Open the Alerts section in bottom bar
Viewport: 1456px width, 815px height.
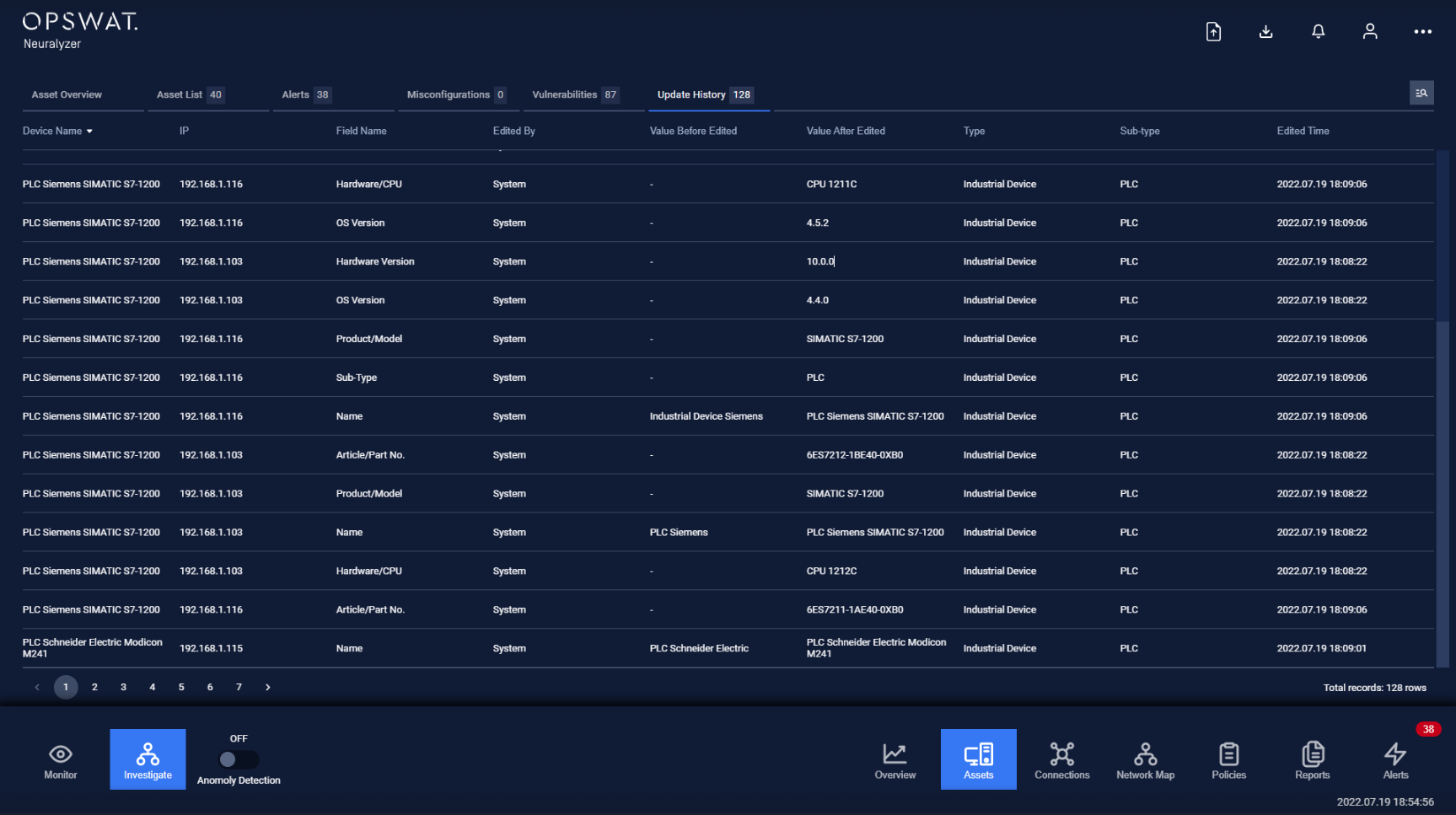tap(1395, 759)
